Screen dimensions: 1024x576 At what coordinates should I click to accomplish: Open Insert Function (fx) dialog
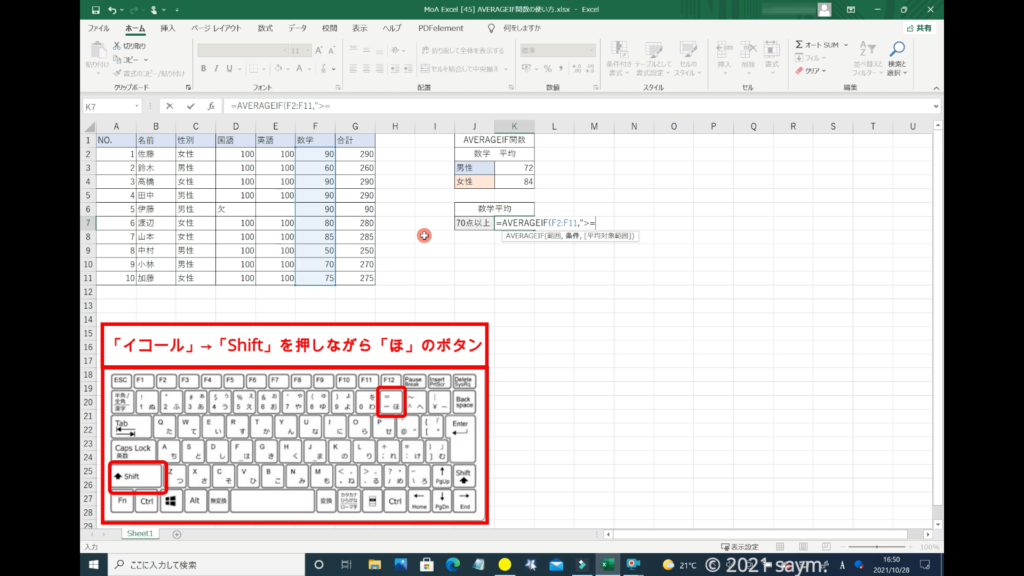tap(211, 106)
